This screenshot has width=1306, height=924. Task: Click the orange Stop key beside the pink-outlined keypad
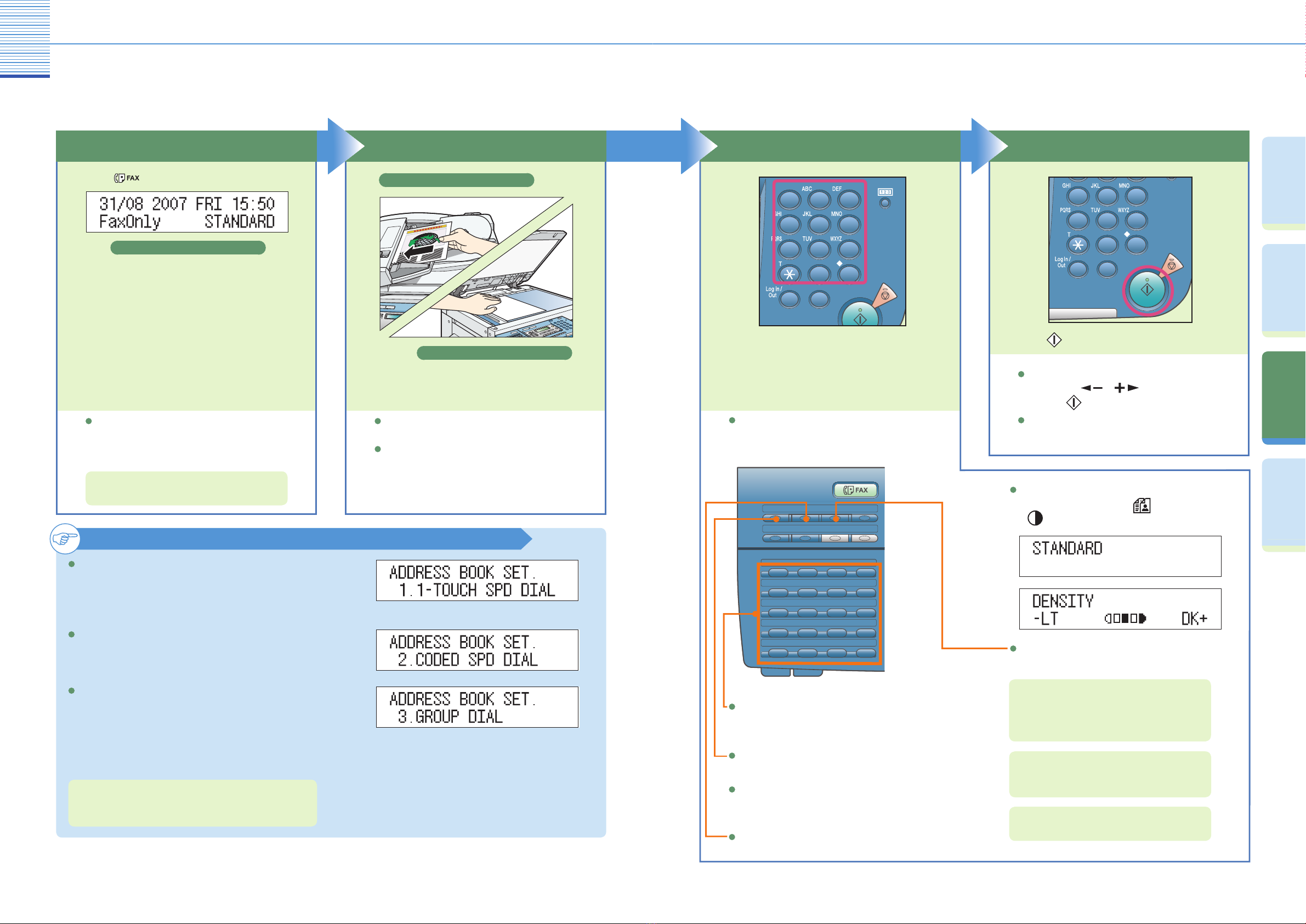point(885,295)
